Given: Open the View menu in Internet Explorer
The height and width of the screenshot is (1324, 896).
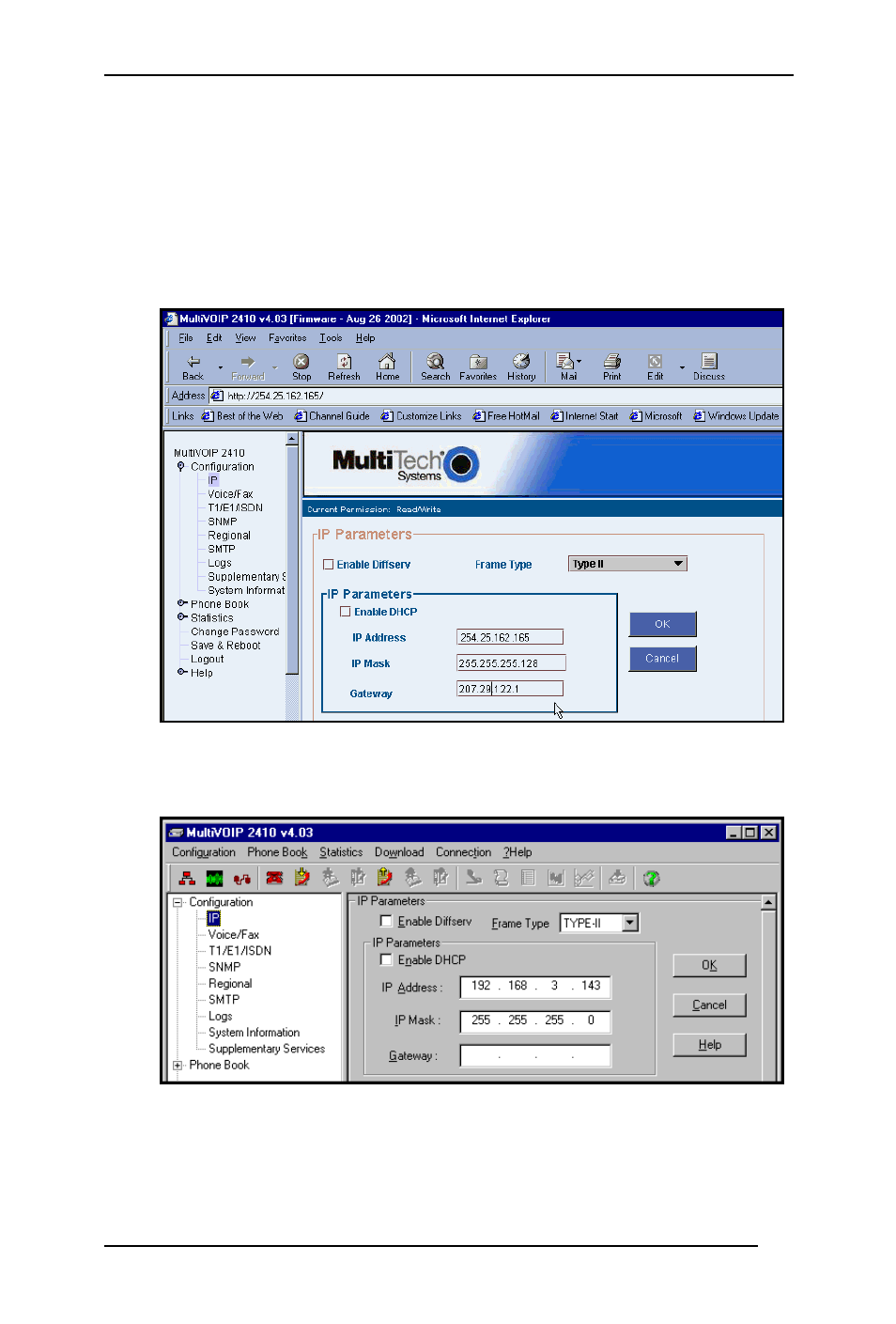Looking at the screenshot, I should coord(245,338).
